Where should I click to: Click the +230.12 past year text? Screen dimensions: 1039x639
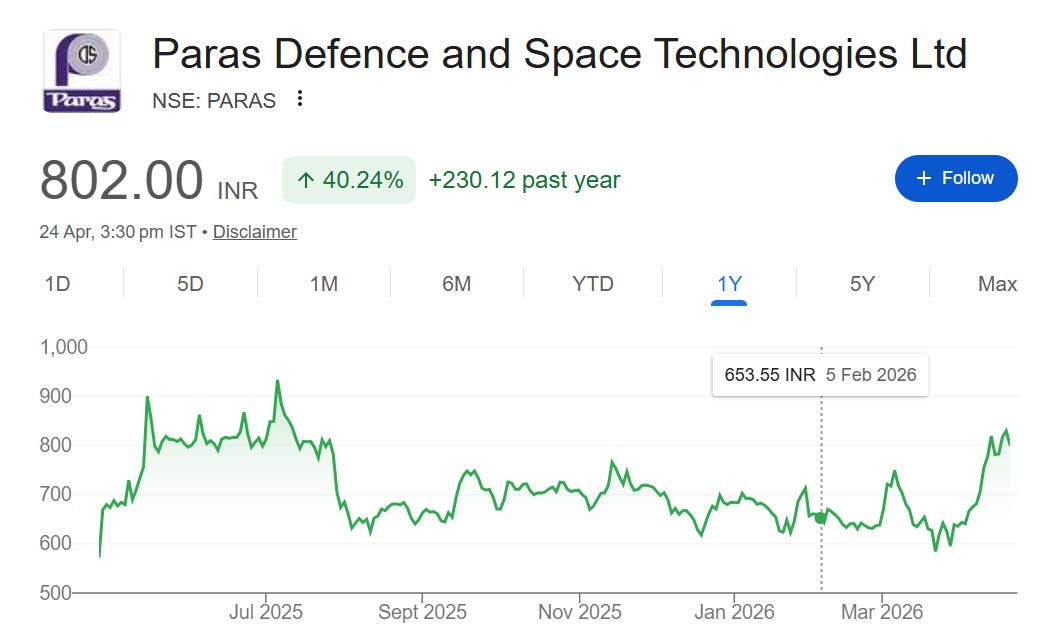(x=524, y=180)
